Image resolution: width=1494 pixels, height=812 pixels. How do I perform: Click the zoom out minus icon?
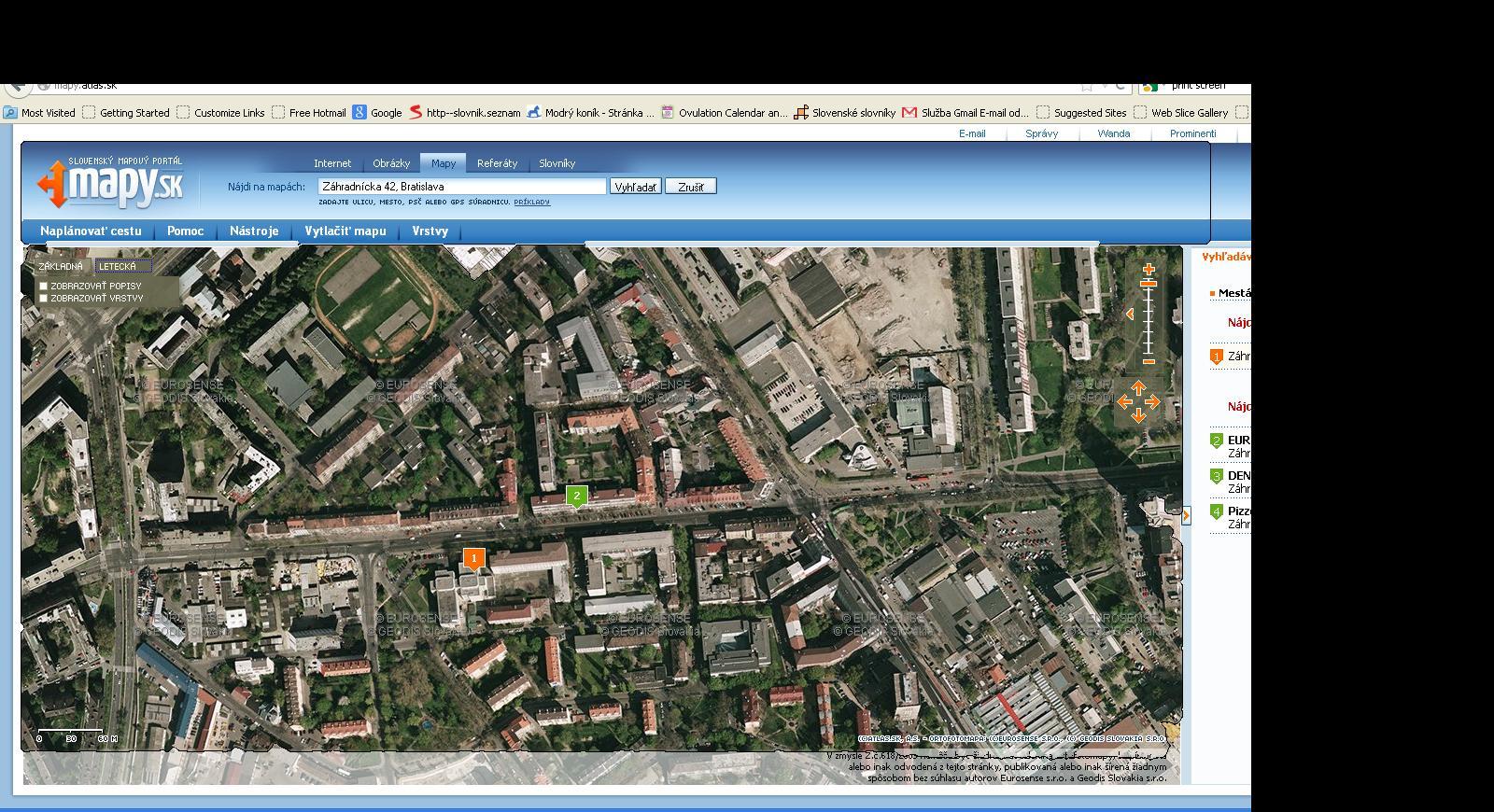[1149, 361]
